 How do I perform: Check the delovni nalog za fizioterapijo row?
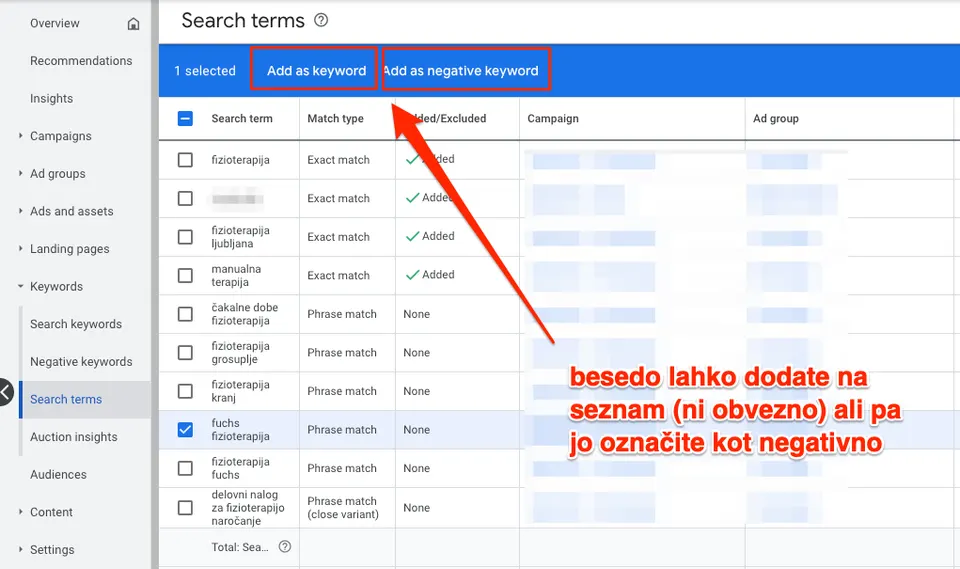click(x=185, y=508)
